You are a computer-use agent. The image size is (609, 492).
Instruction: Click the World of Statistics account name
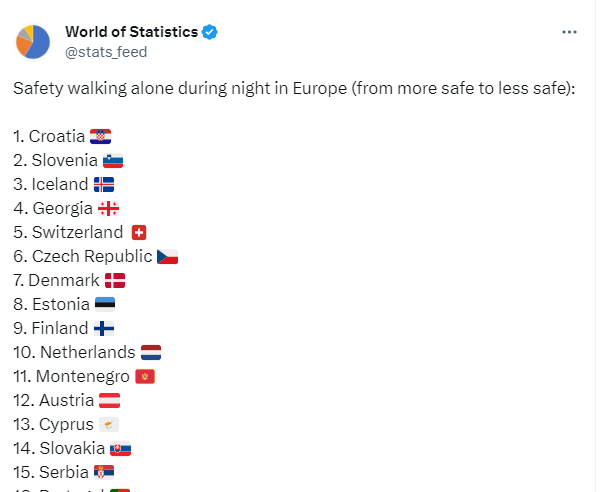(x=130, y=32)
